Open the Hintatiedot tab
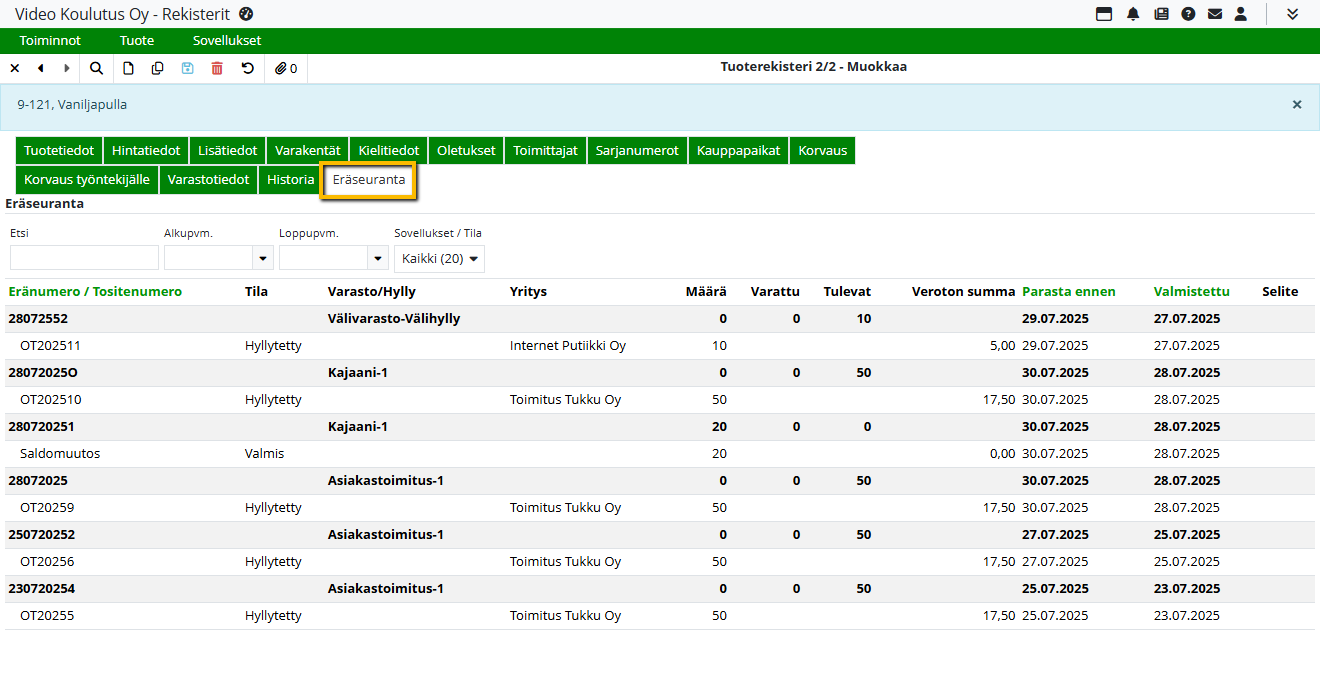 [x=146, y=151]
